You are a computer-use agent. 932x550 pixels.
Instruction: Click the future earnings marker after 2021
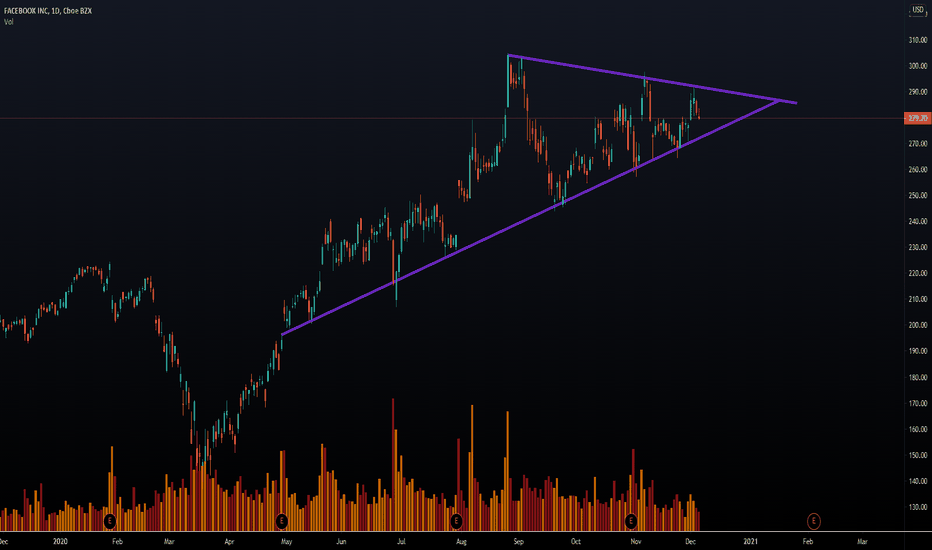pos(813,521)
